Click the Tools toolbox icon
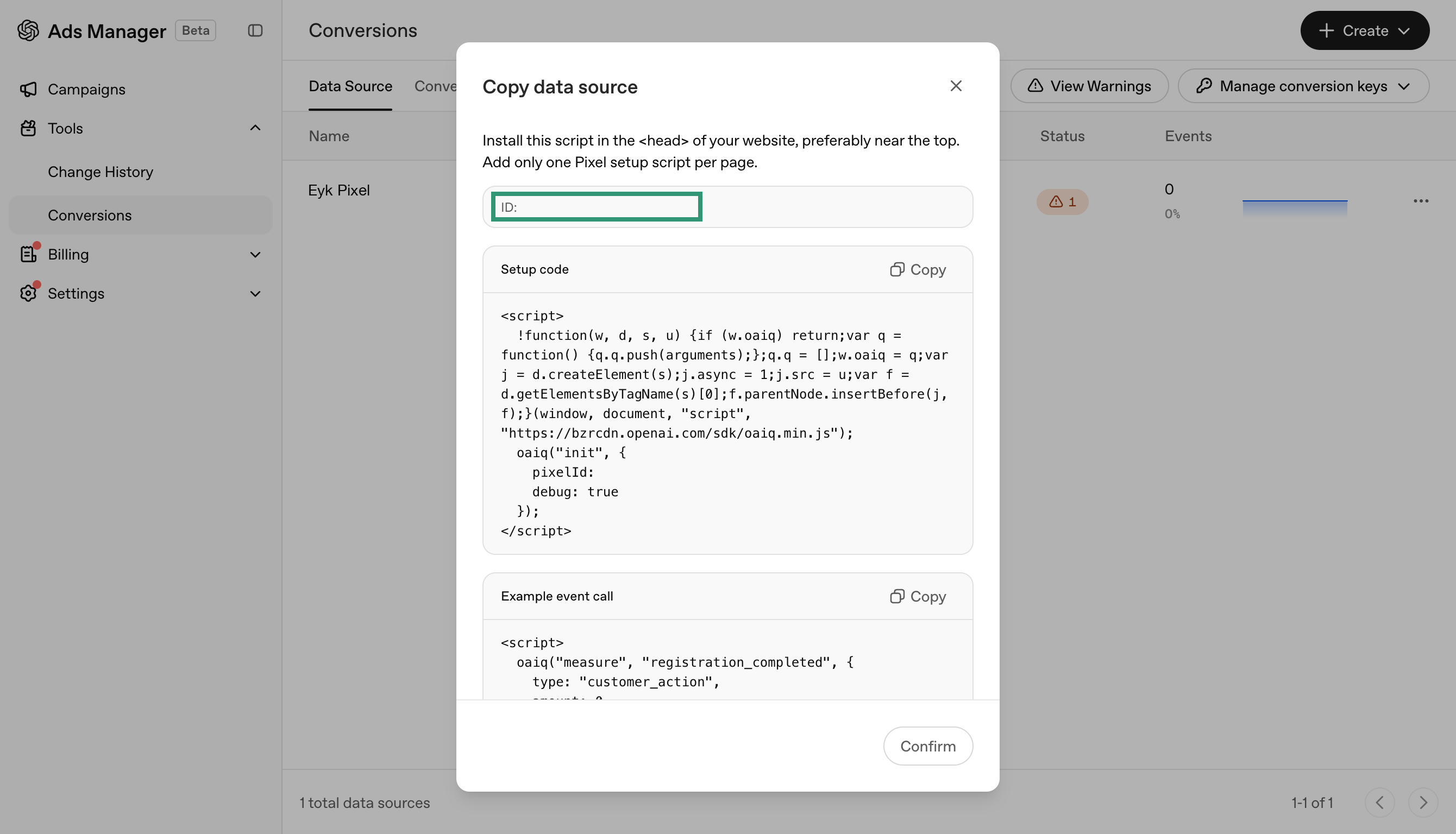This screenshot has width=1456, height=834. [28, 128]
